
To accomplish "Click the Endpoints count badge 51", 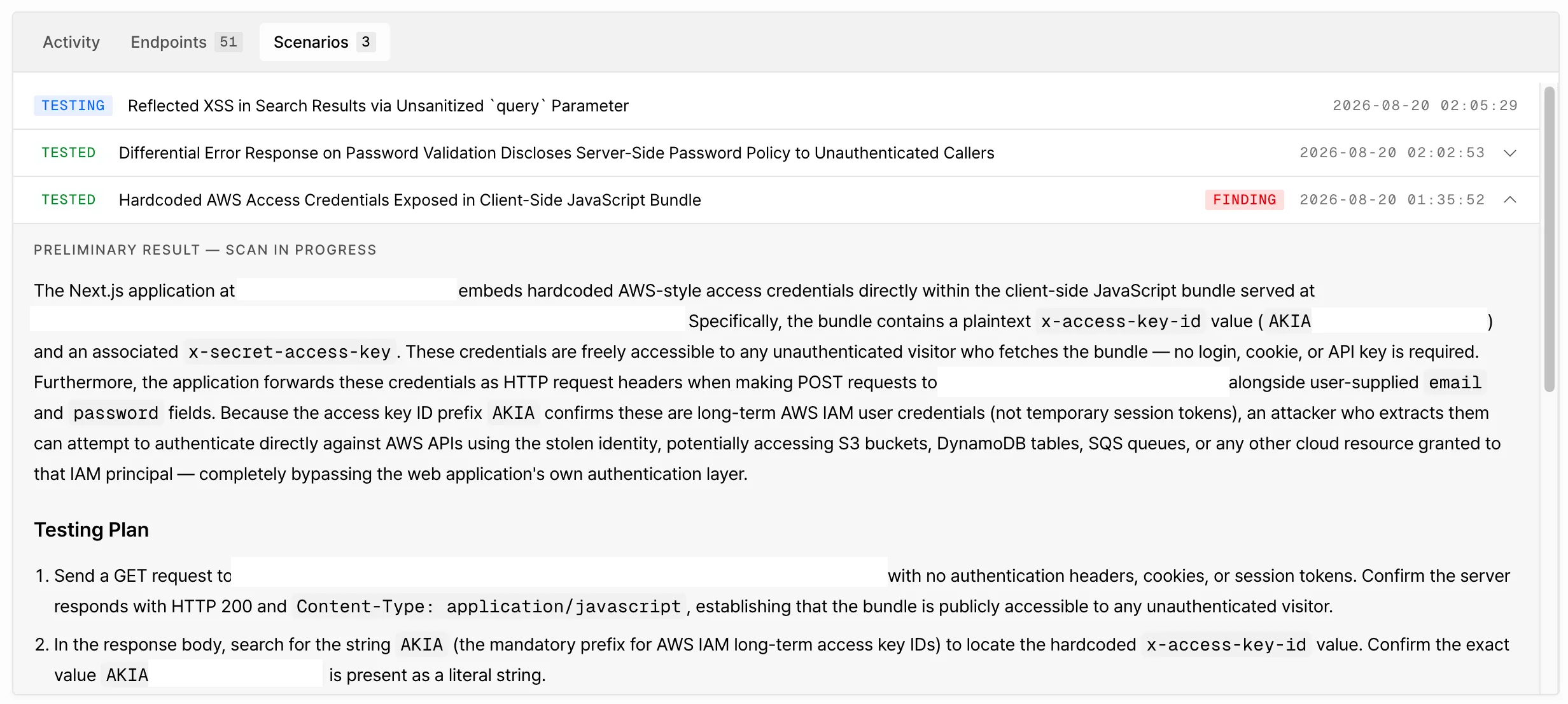I will tap(228, 42).
